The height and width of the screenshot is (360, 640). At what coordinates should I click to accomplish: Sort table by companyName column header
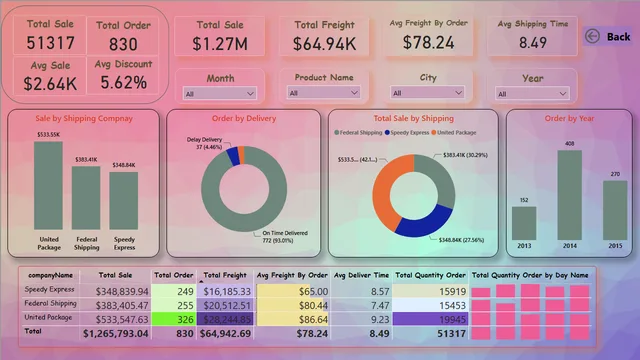[x=51, y=276]
